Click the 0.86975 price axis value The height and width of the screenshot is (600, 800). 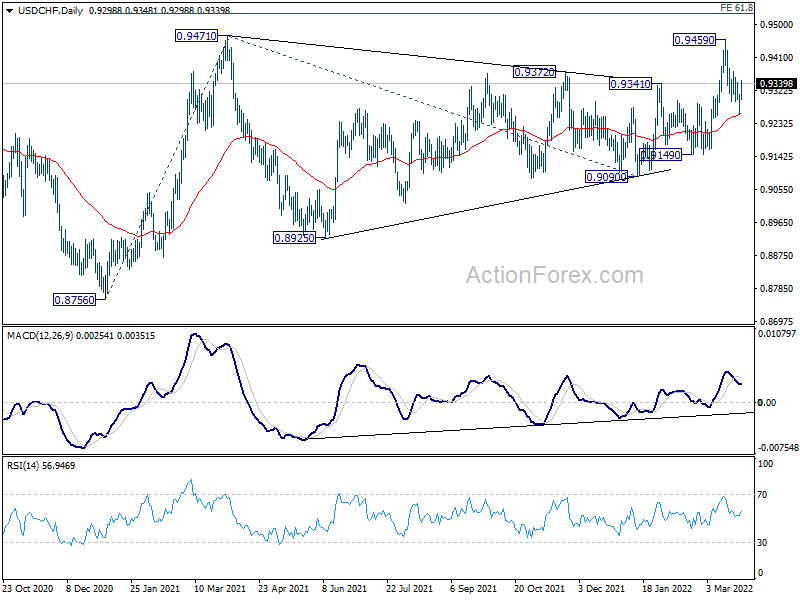click(777, 321)
